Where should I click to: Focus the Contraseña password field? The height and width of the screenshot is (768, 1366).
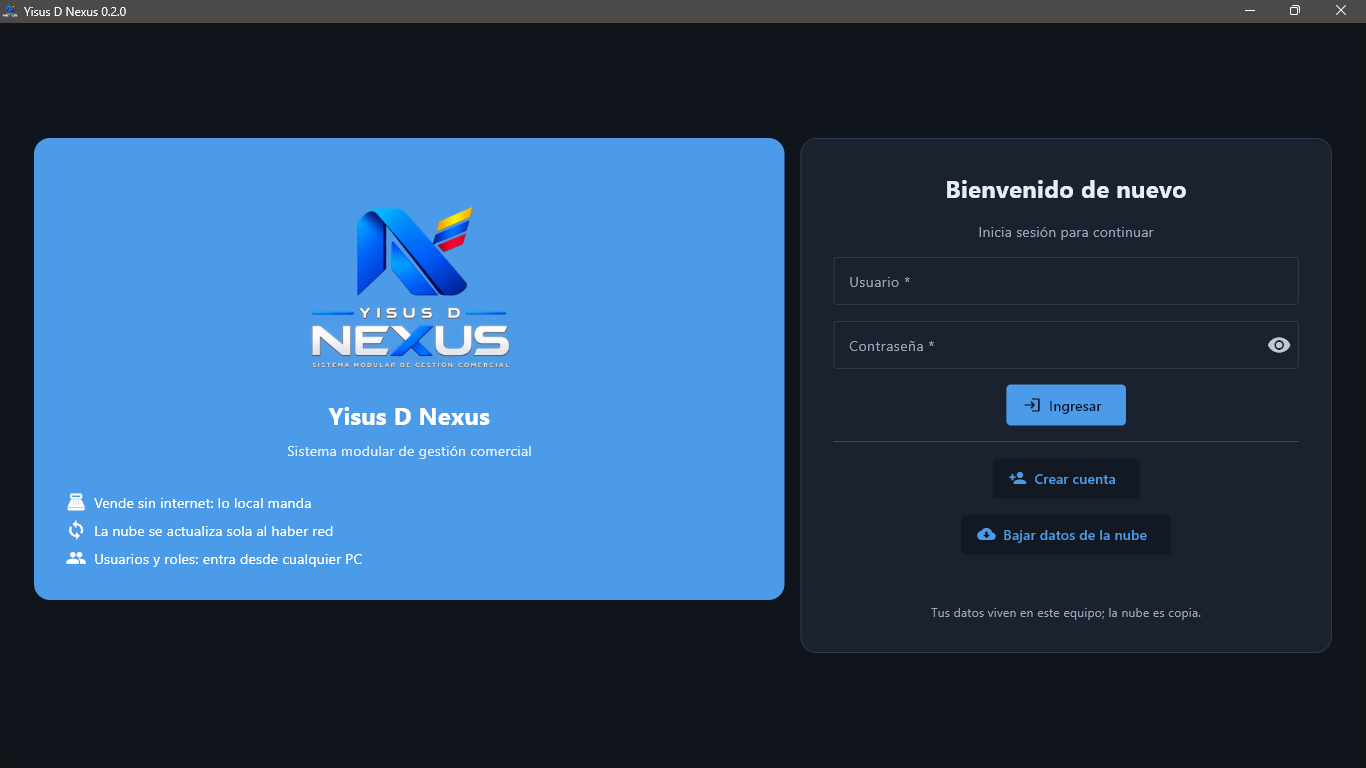[x=1066, y=345]
